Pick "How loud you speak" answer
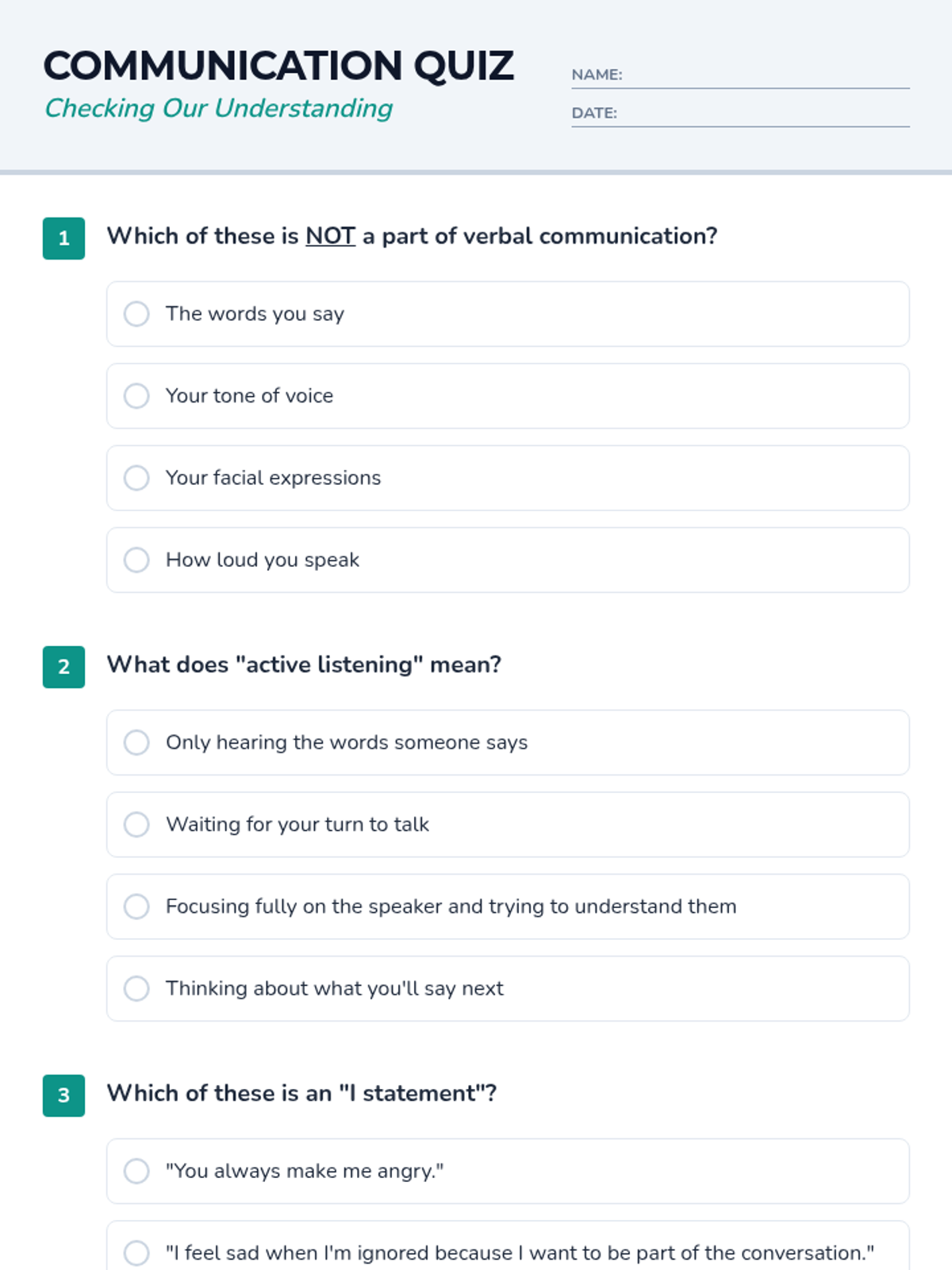The image size is (952, 1270). [x=136, y=560]
